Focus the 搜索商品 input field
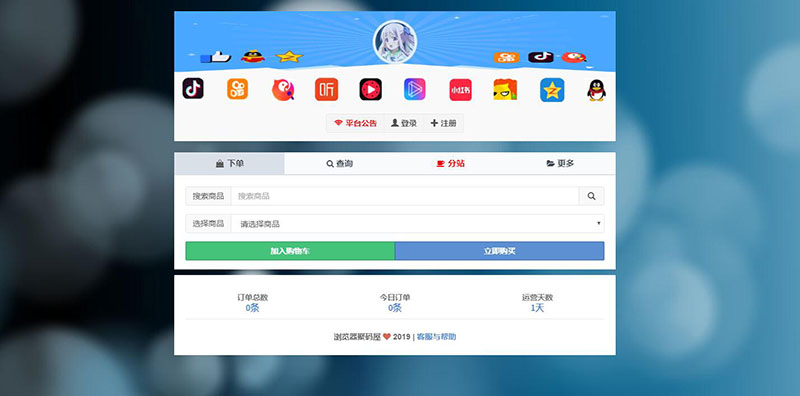Image resolution: width=800 pixels, height=396 pixels. click(405, 196)
